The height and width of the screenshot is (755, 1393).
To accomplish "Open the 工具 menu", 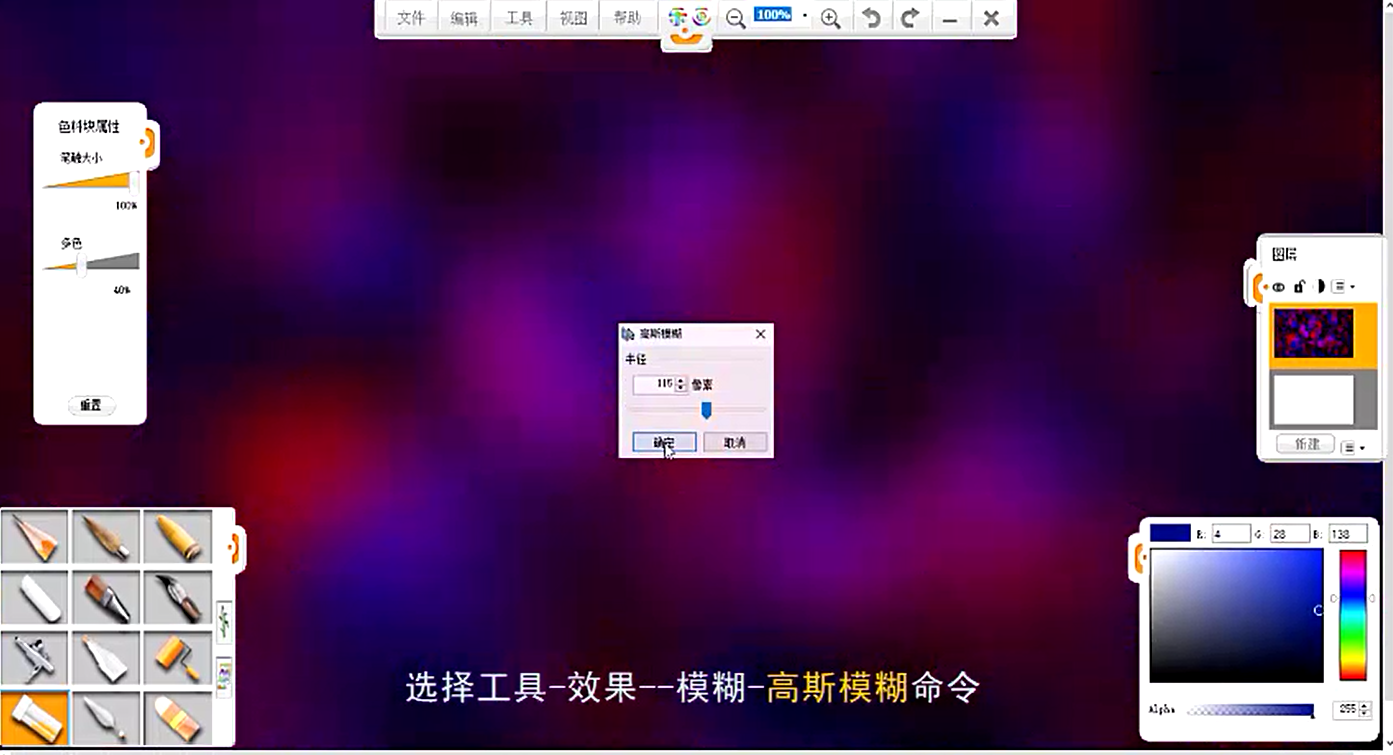I will click(x=519, y=18).
